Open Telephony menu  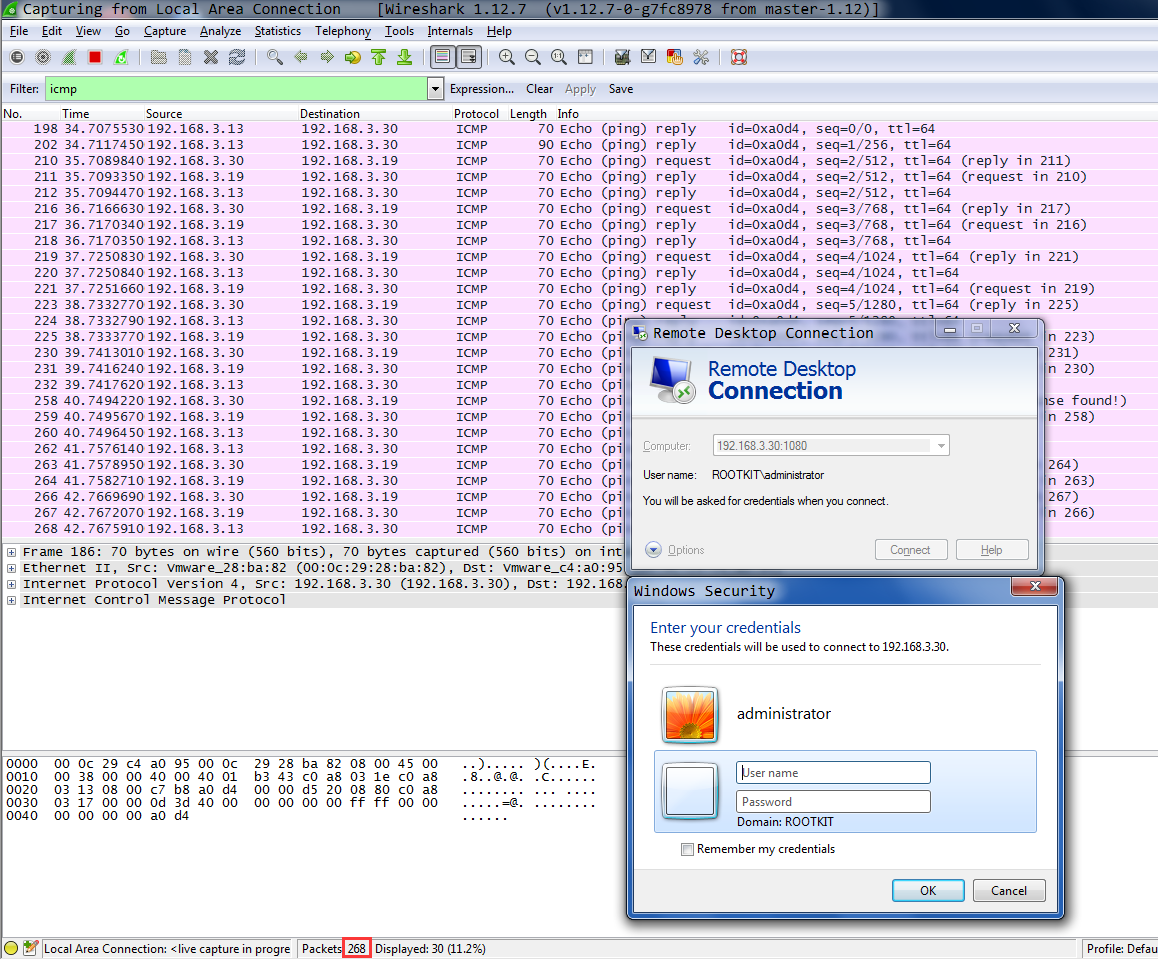coord(343,31)
